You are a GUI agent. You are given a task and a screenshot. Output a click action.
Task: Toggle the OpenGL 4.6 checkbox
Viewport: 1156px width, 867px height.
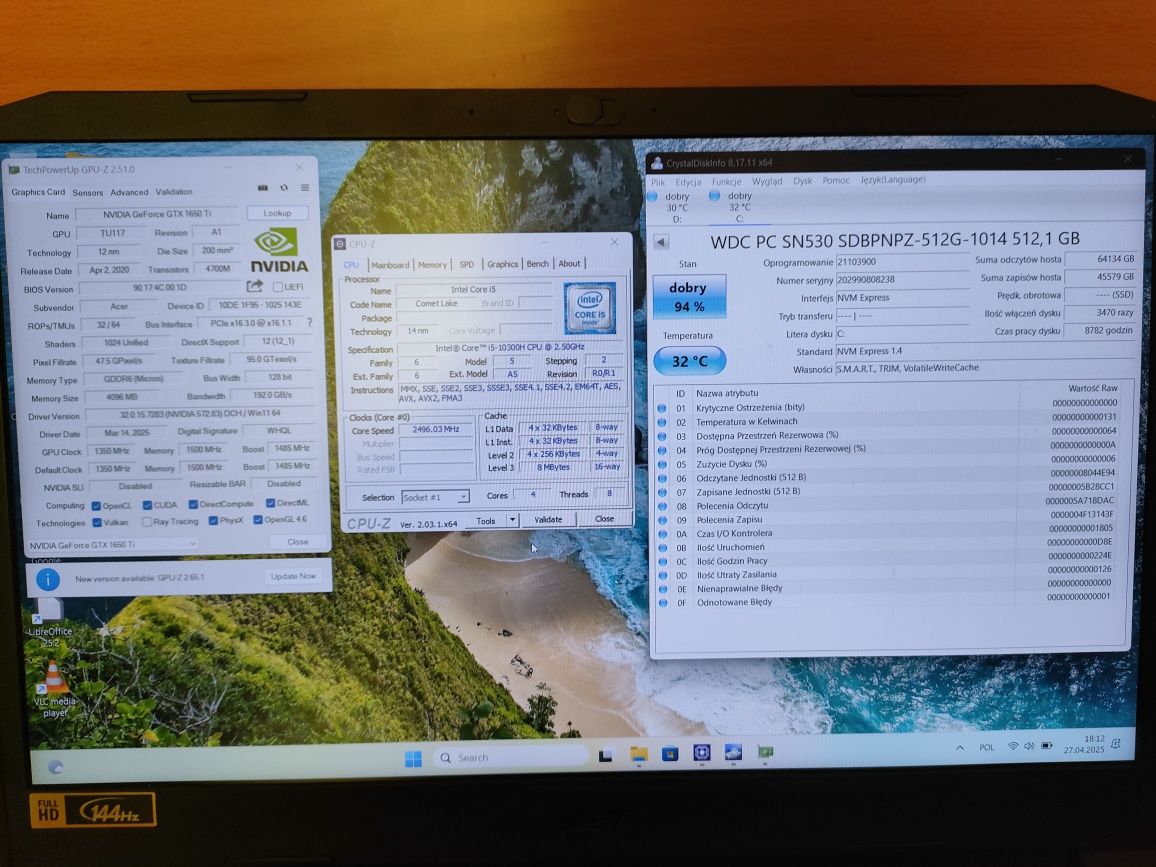pyautogui.click(x=258, y=520)
